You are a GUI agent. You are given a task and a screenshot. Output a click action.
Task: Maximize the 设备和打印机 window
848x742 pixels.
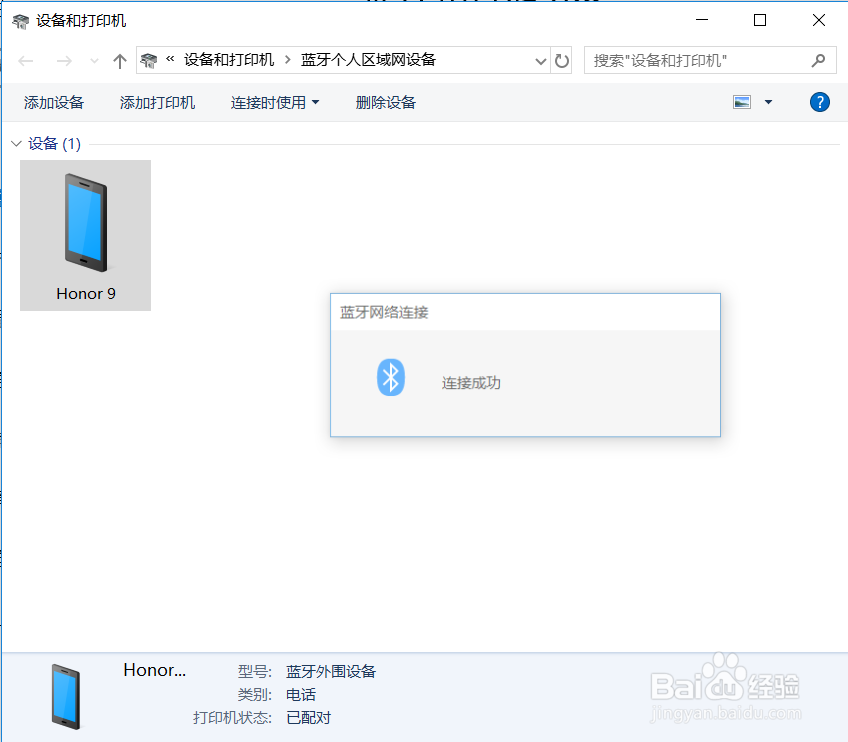(760, 20)
